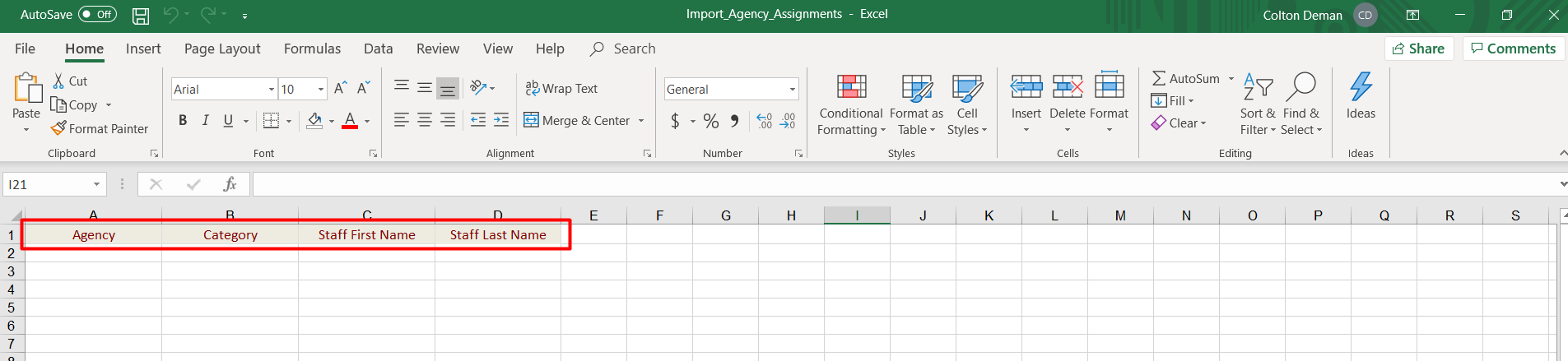The image size is (1568, 361).
Task: Open the View tab
Action: 498,49
